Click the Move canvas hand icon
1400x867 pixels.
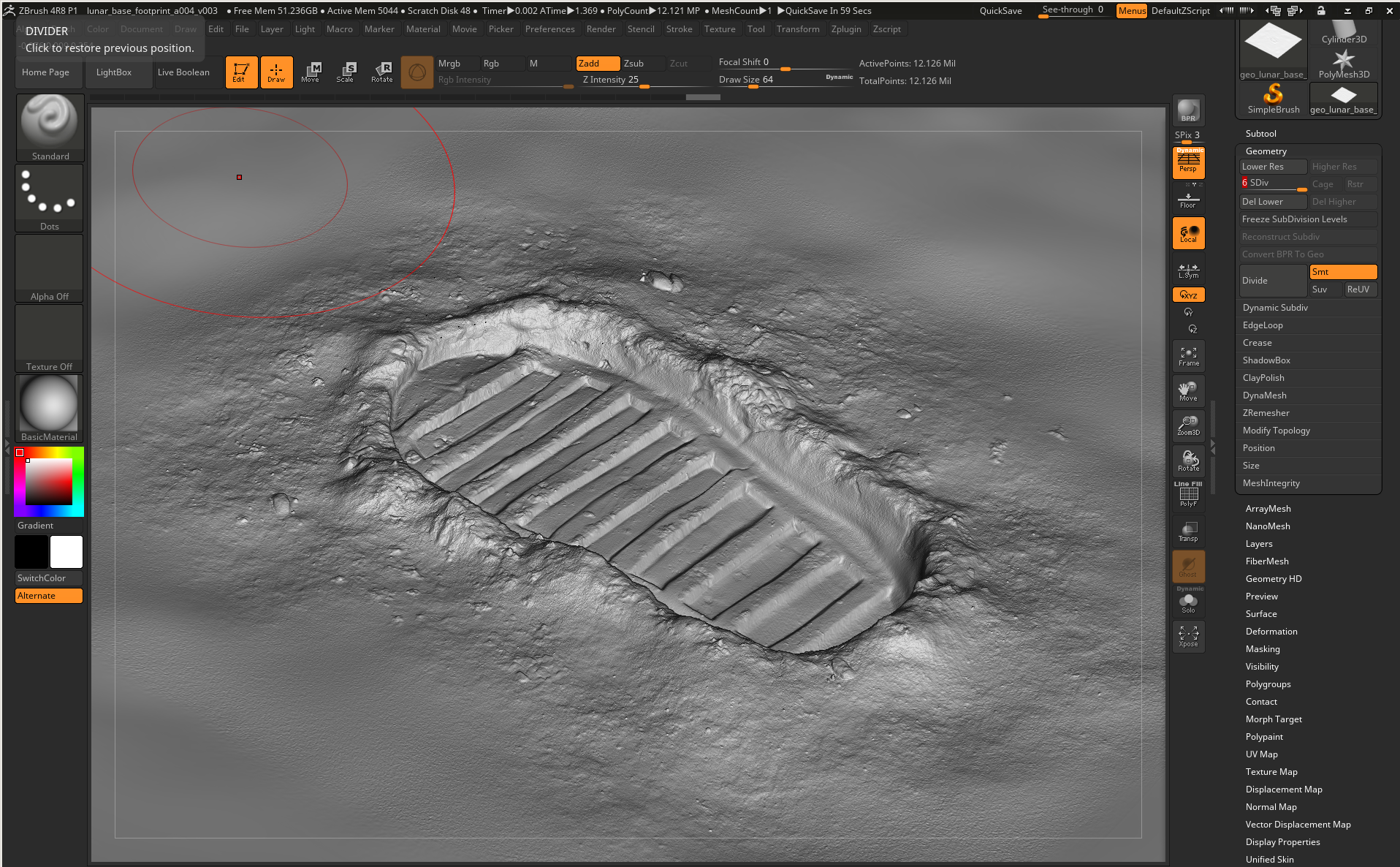coord(1188,391)
